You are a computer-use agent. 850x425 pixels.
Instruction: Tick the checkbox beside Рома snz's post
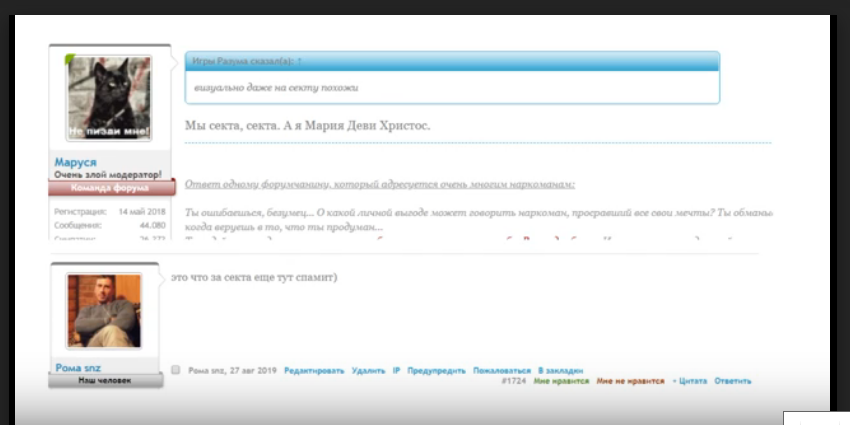(x=176, y=370)
